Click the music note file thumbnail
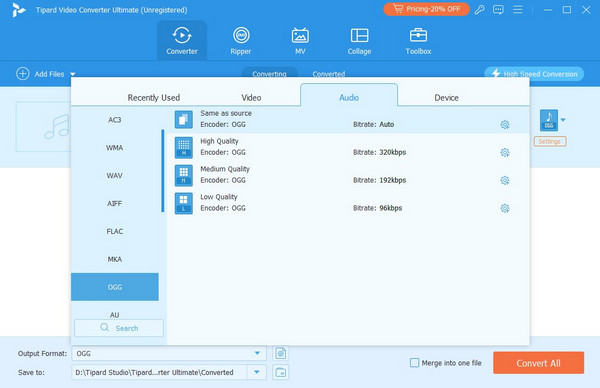600x388 pixels. pyautogui.click(x=43, y=127)
